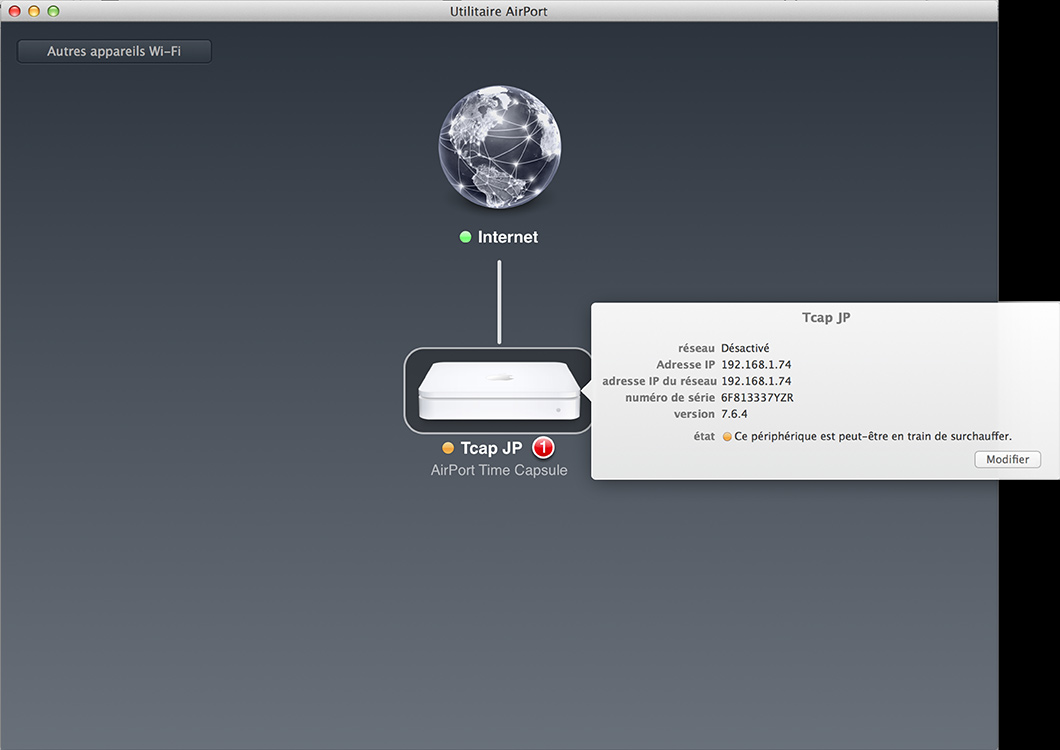Click the red notification badge on Tcap JP
Screen dimensions: 1060x750
[543, 448]
